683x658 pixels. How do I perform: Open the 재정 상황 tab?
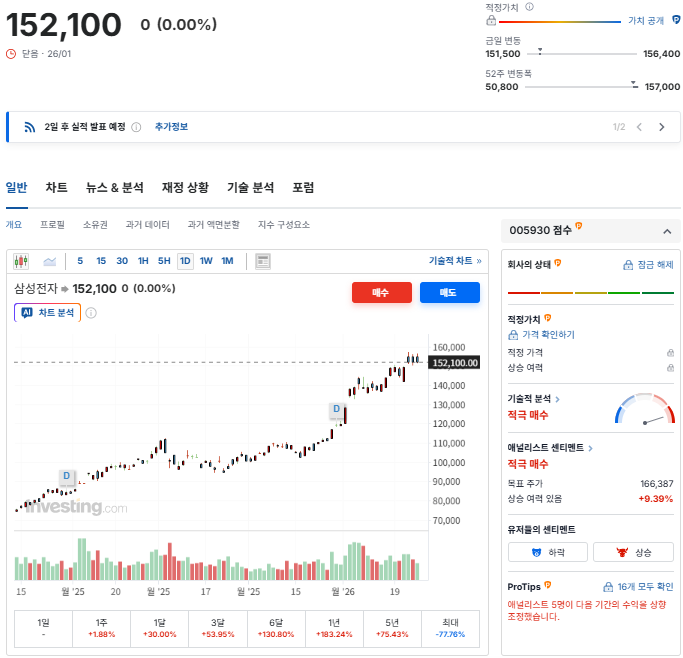point(186,188)
